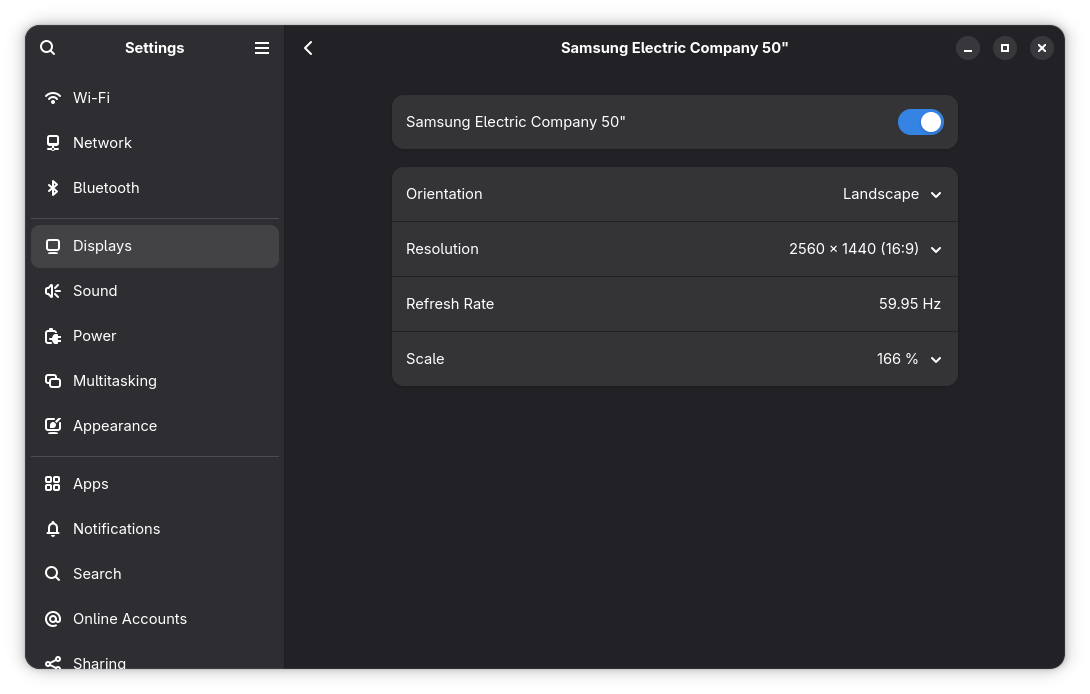Open Wi-Fi settings panel

155,97
